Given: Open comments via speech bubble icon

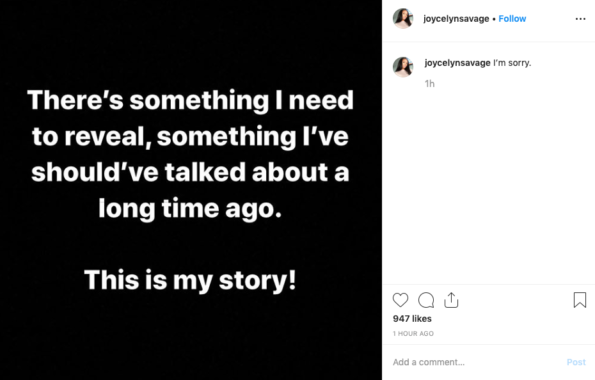Looking at the screenshot, I should click(426, 300).
